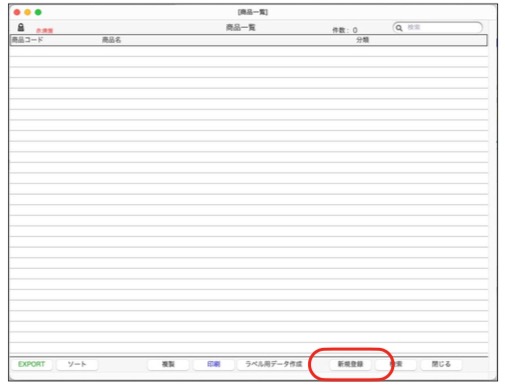Sort by 商品名 column header
The width and height of the screenshot is (505, 388).
(x=112, y=40)
